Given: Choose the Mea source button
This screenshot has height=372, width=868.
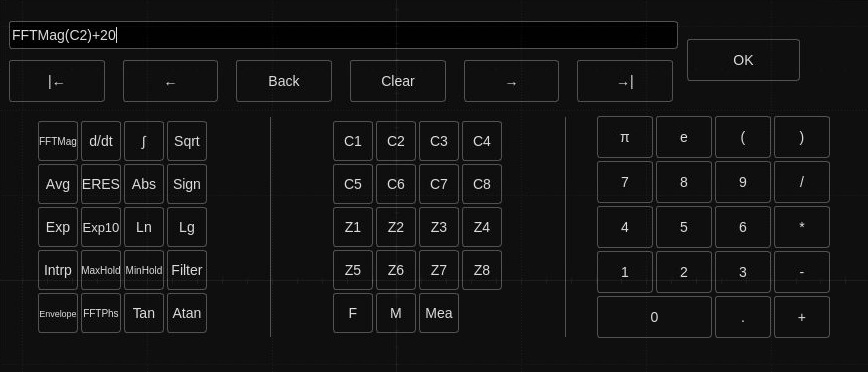Looking at the screenshot, I should click(439, 313).
